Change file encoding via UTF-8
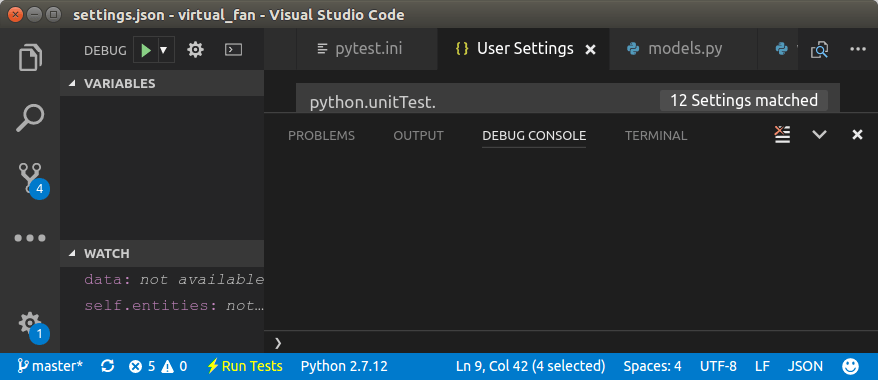This screenshot has width=878, height=380. click(718, 367)
